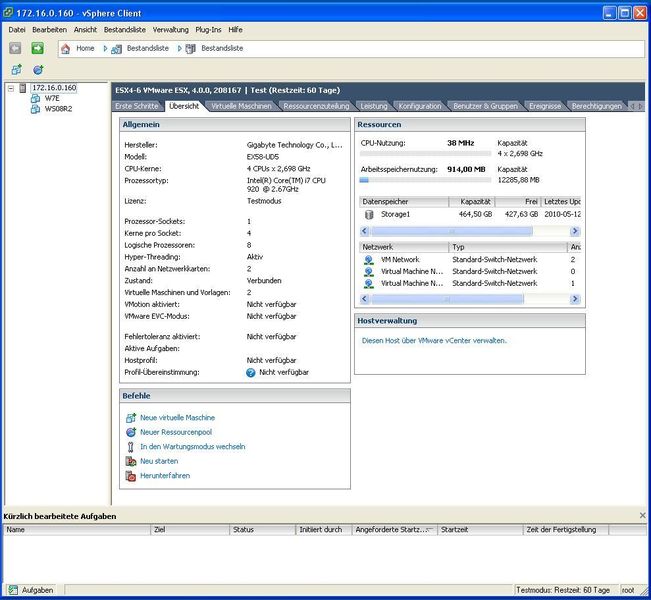Click Diesen Host über VMware vCenter verwalten
The width and height of the screenshot is (651, 600).
point(433,340)
